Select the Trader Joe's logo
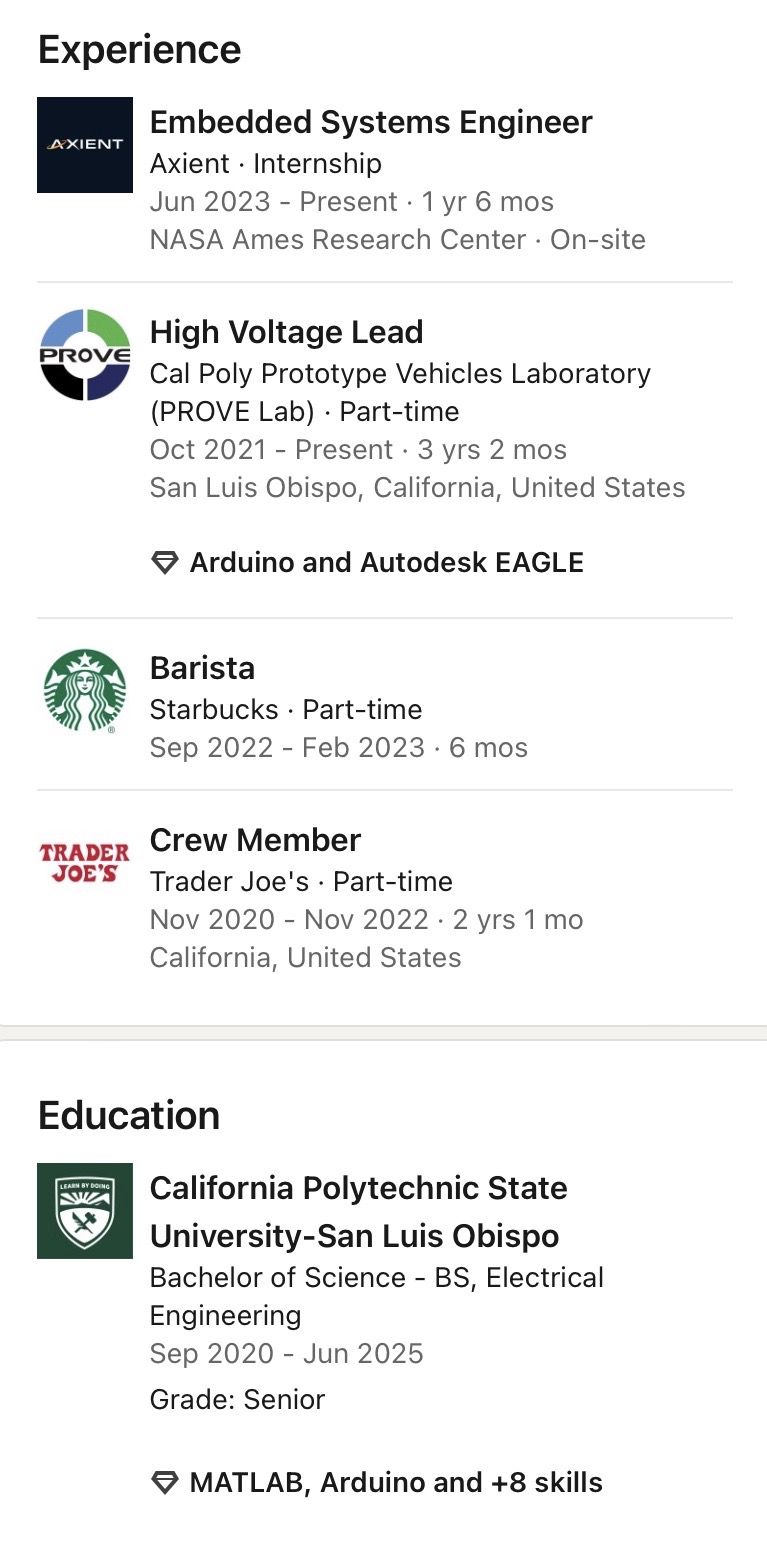The width and height of the screenshot is (767, 1542). 85,862
